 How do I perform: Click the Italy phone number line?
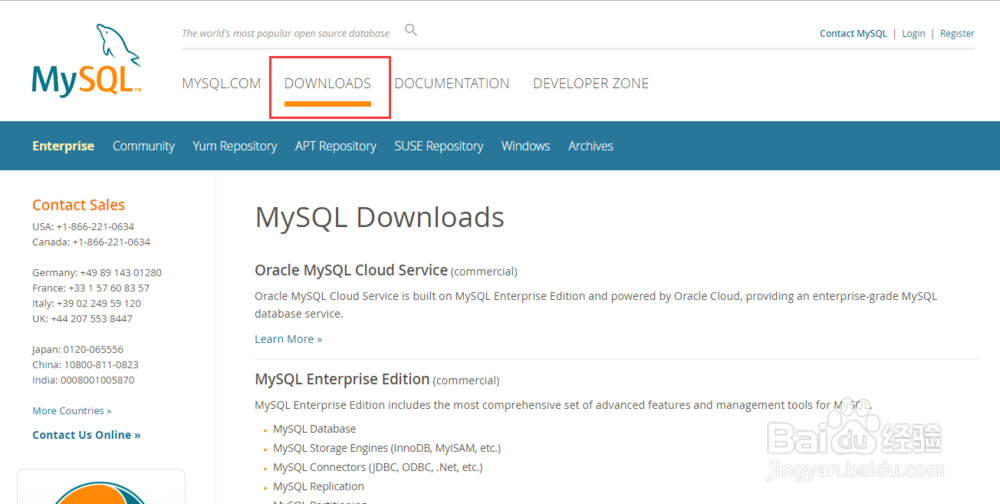(87, 303)
